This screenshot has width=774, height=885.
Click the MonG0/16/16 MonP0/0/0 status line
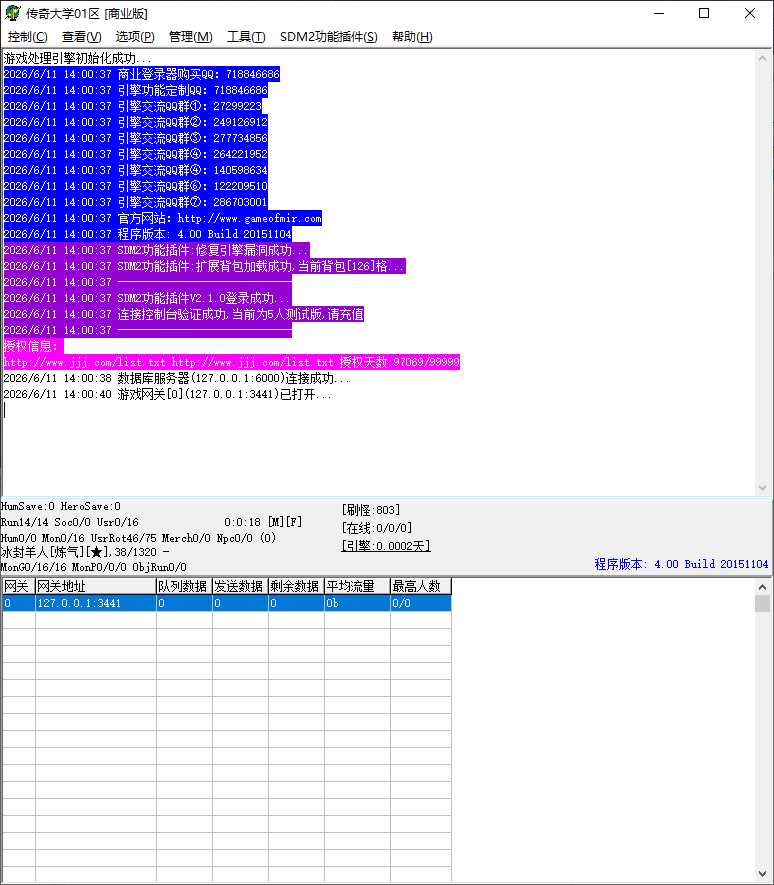point(94,567)
